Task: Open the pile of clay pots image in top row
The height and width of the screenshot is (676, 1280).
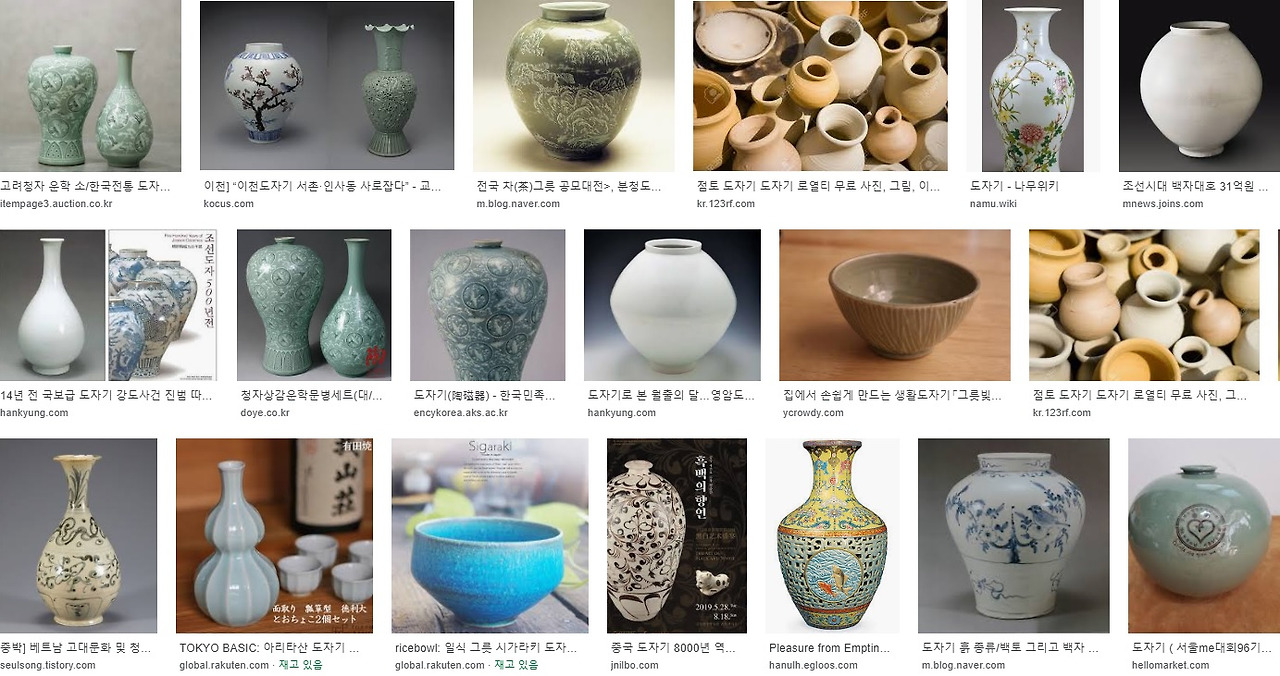Action: [x=820, y=86]
